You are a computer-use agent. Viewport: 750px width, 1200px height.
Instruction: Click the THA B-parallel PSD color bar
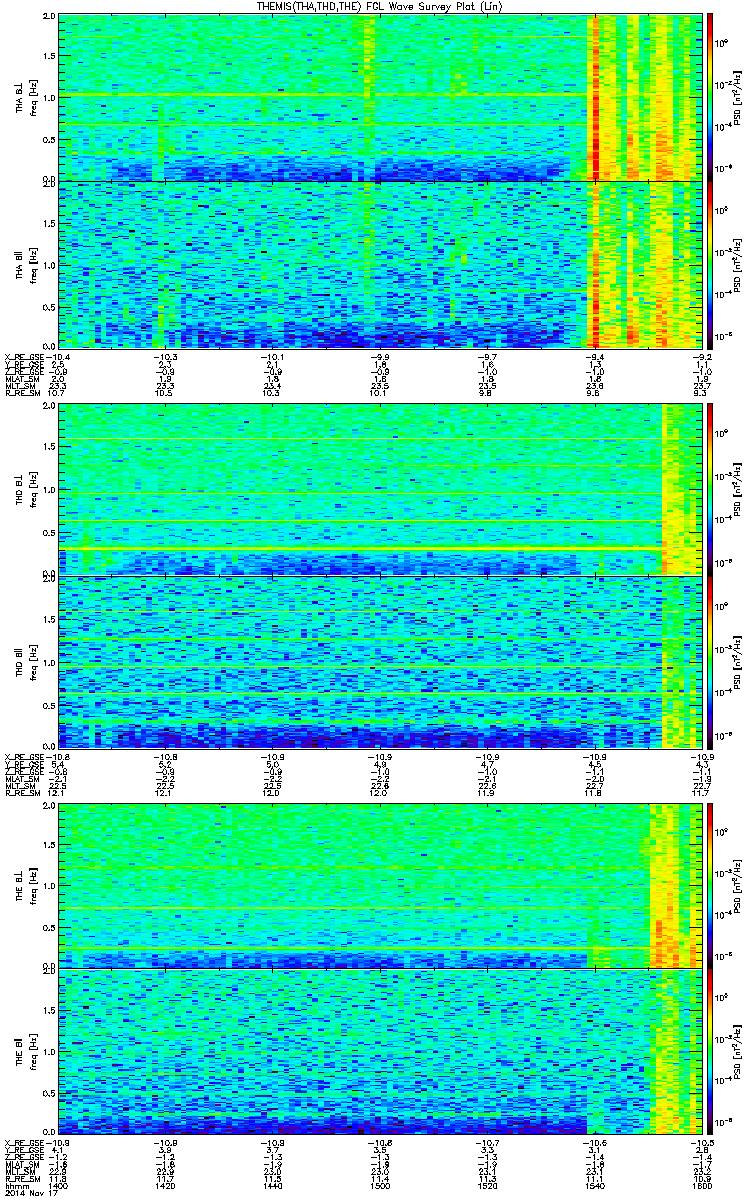pyautogui.click(x=711, y=264)
